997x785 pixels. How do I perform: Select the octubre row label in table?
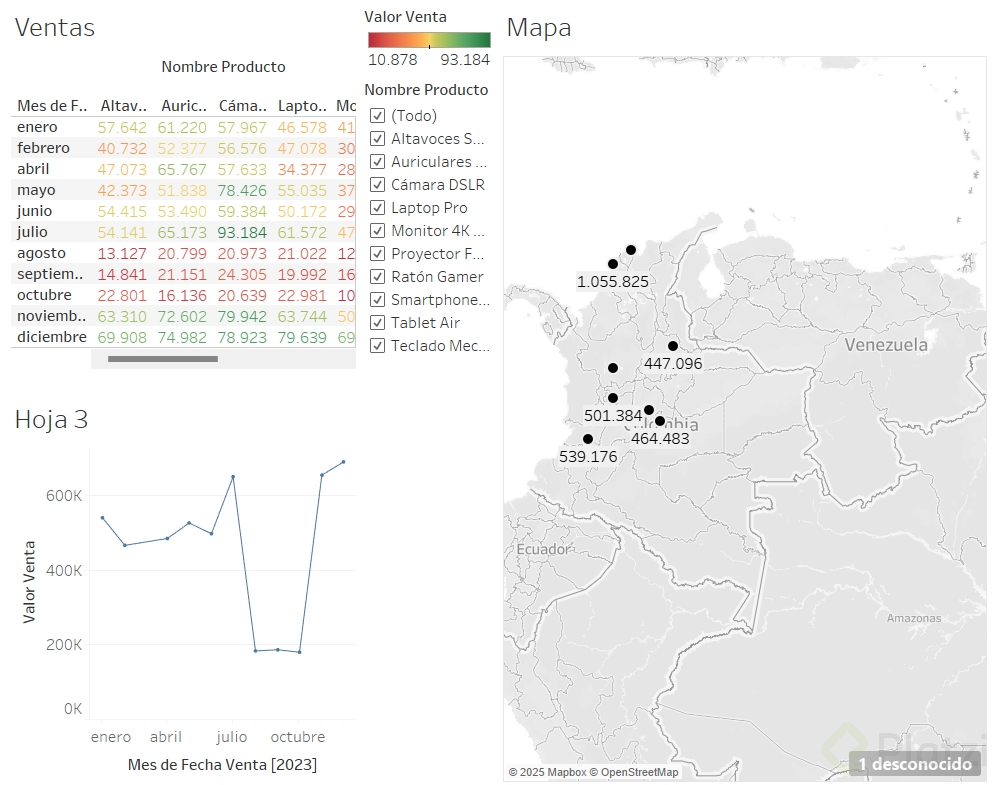pos(45,295)
